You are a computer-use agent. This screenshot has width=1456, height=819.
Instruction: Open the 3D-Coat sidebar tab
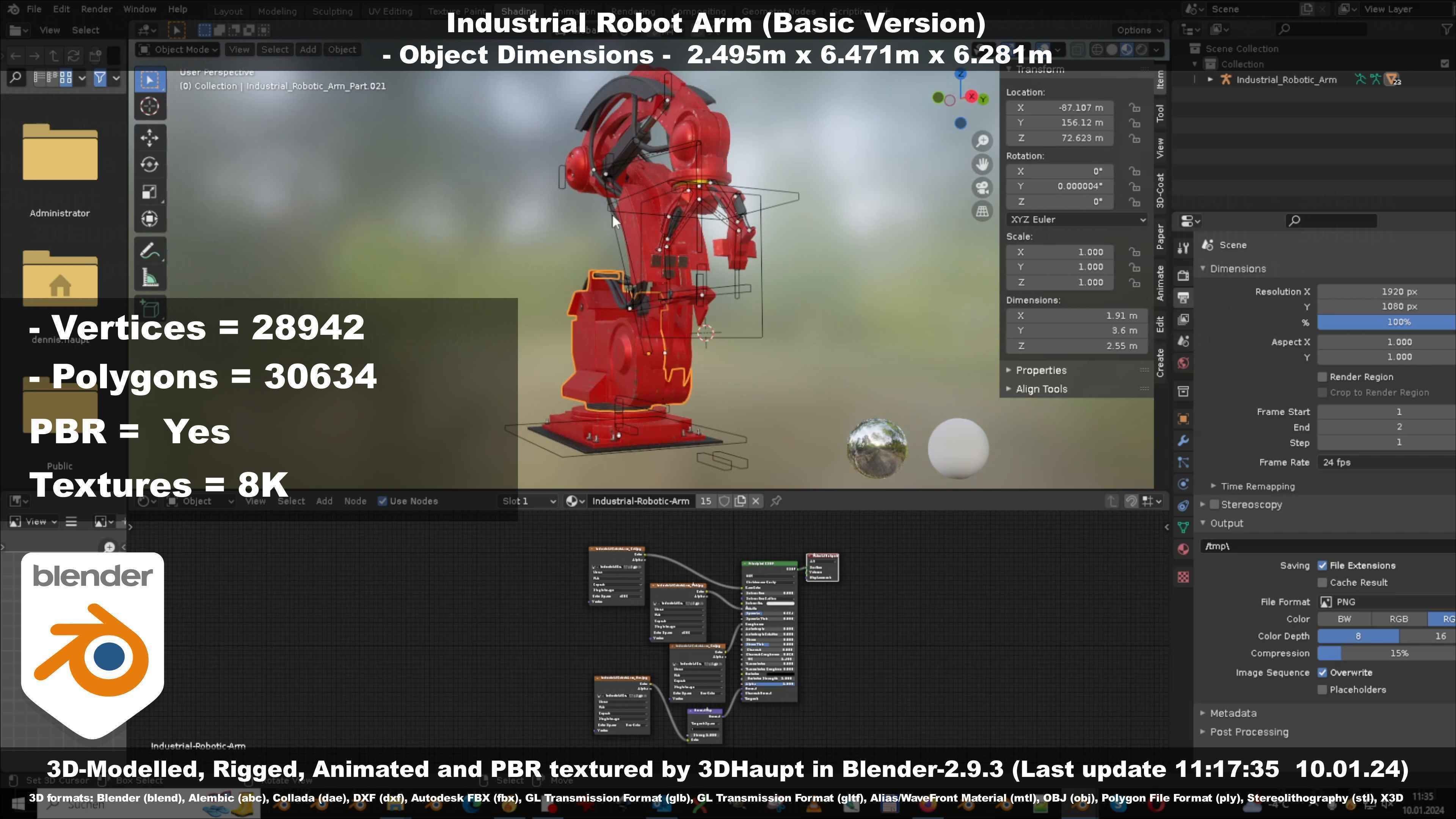coord(1160,190)
